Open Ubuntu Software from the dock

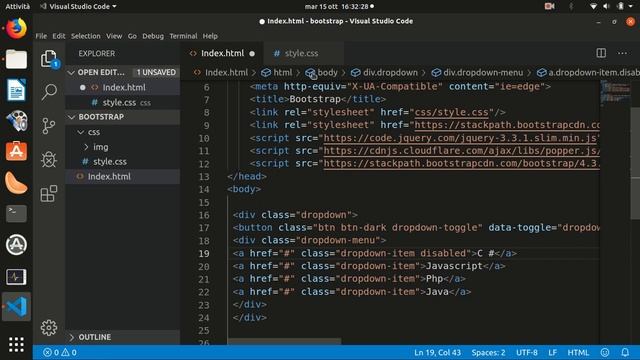16,151
